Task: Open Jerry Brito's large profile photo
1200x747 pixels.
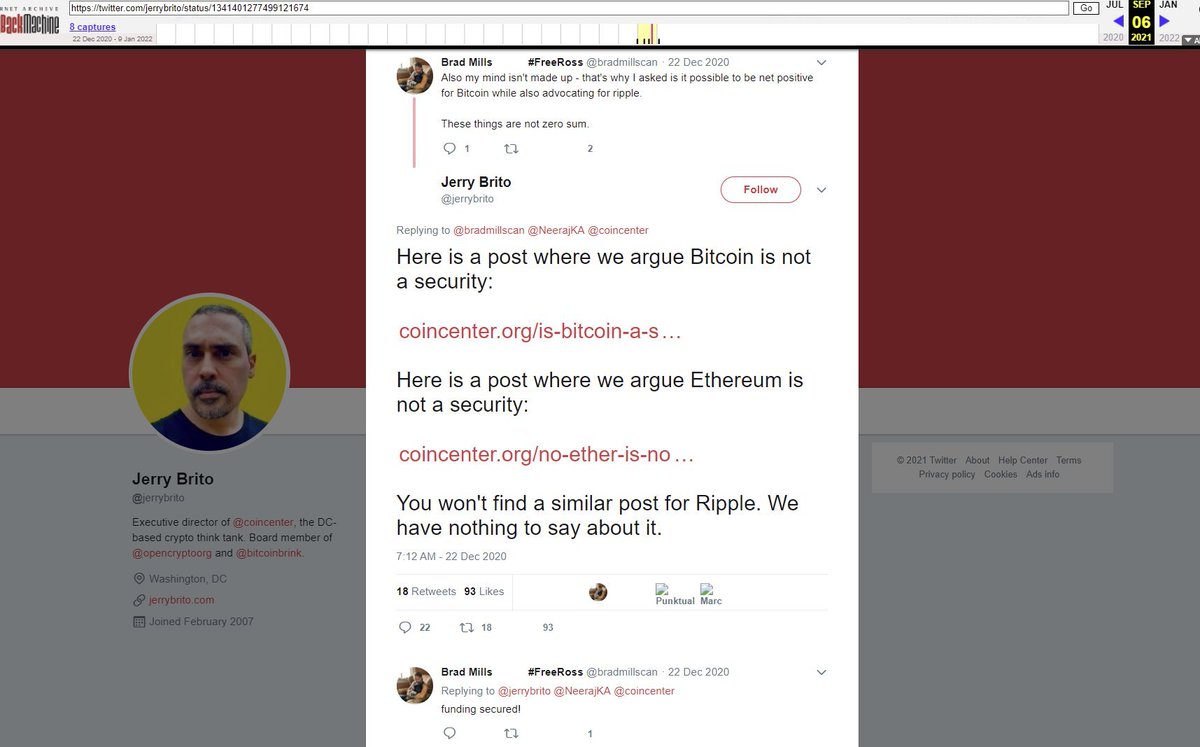Action: pyautogui.click(x=210, y=372)
